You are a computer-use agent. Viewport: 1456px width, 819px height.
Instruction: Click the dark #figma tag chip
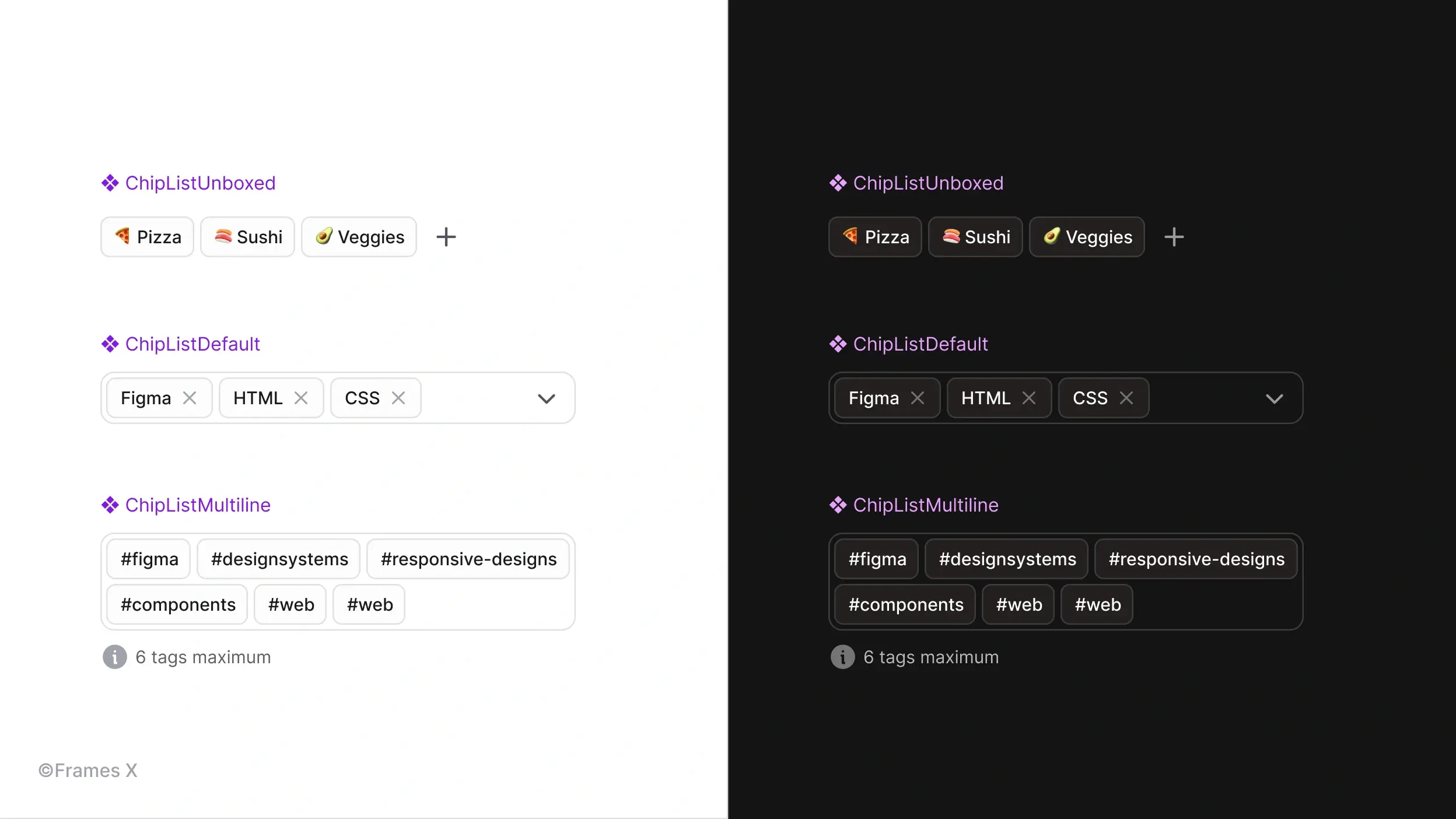(877, 559)
